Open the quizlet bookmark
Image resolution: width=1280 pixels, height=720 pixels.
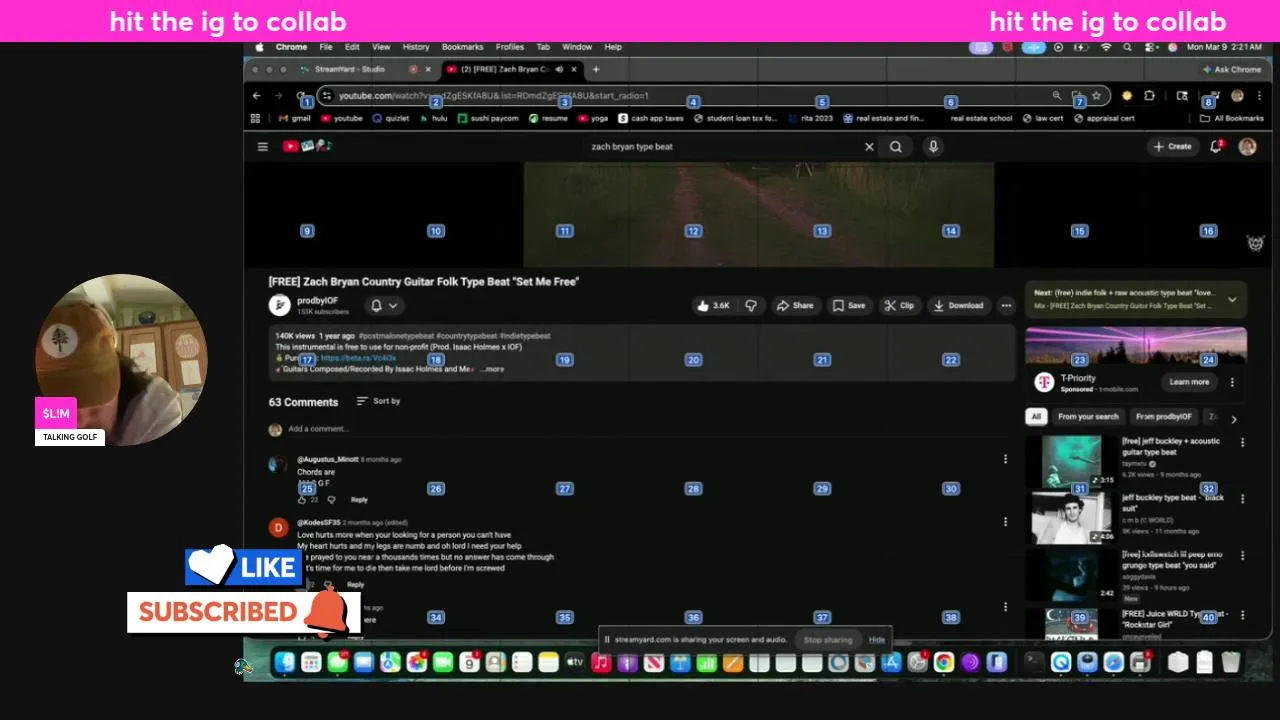[391, 118]
